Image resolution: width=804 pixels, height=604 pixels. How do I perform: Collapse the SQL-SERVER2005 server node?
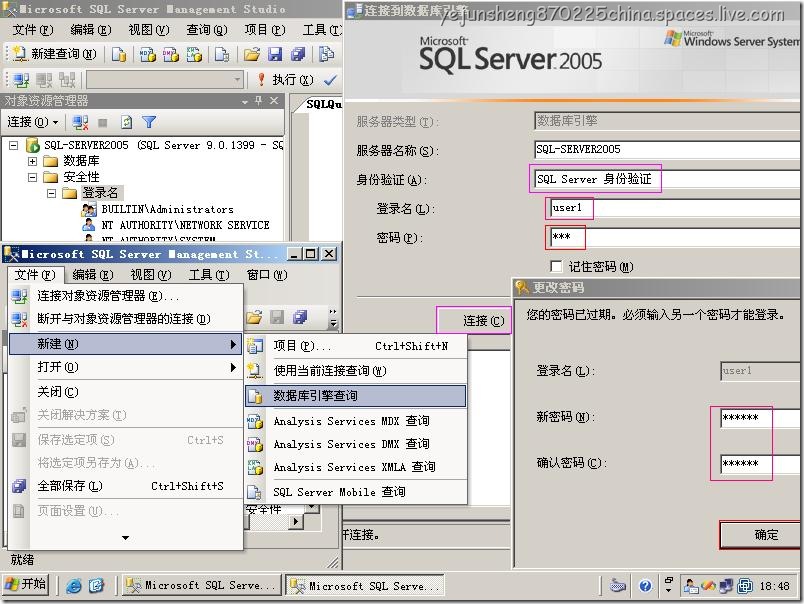click(x=14, y=146)
